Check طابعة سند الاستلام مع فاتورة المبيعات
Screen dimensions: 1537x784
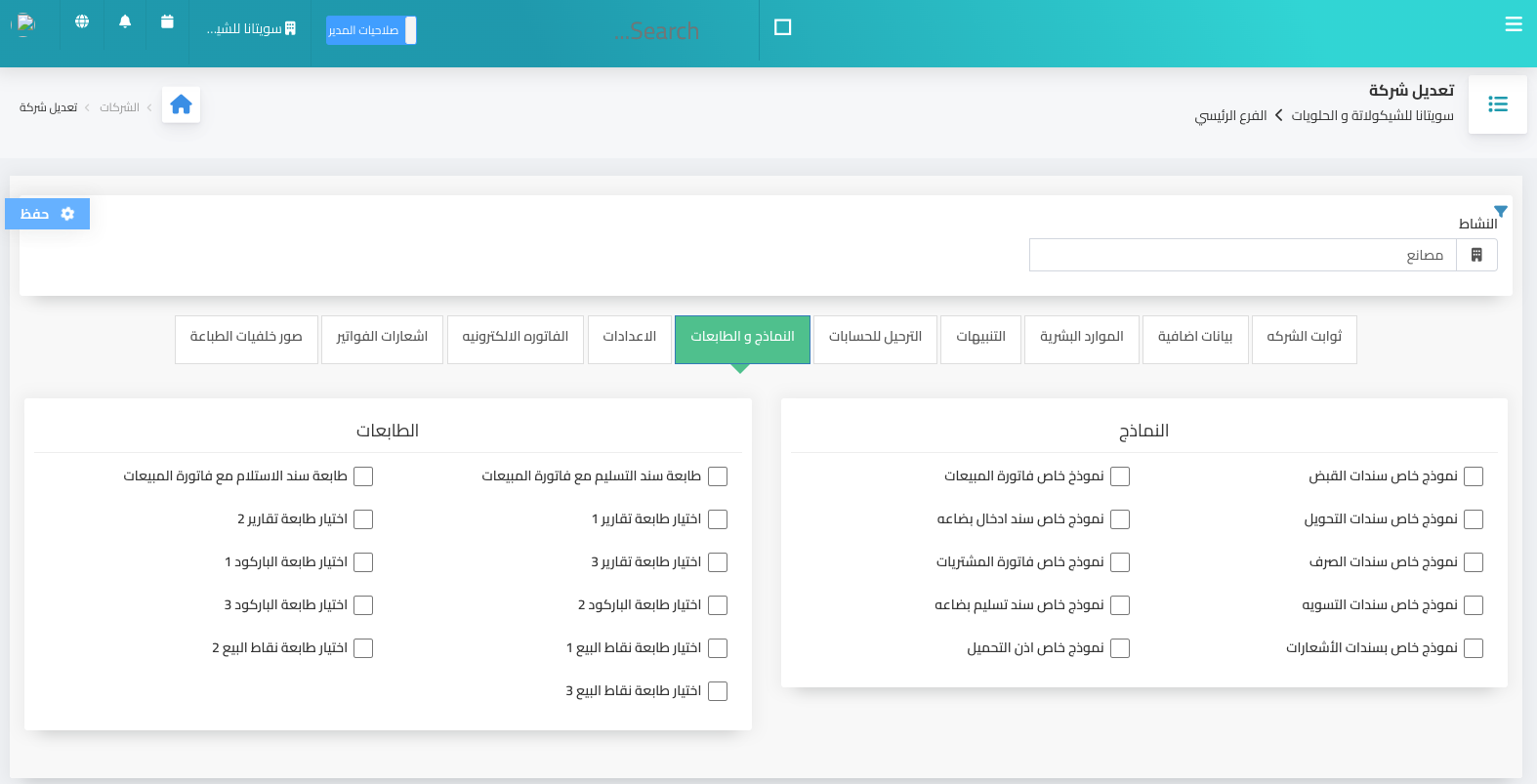[x=363, y=476]
